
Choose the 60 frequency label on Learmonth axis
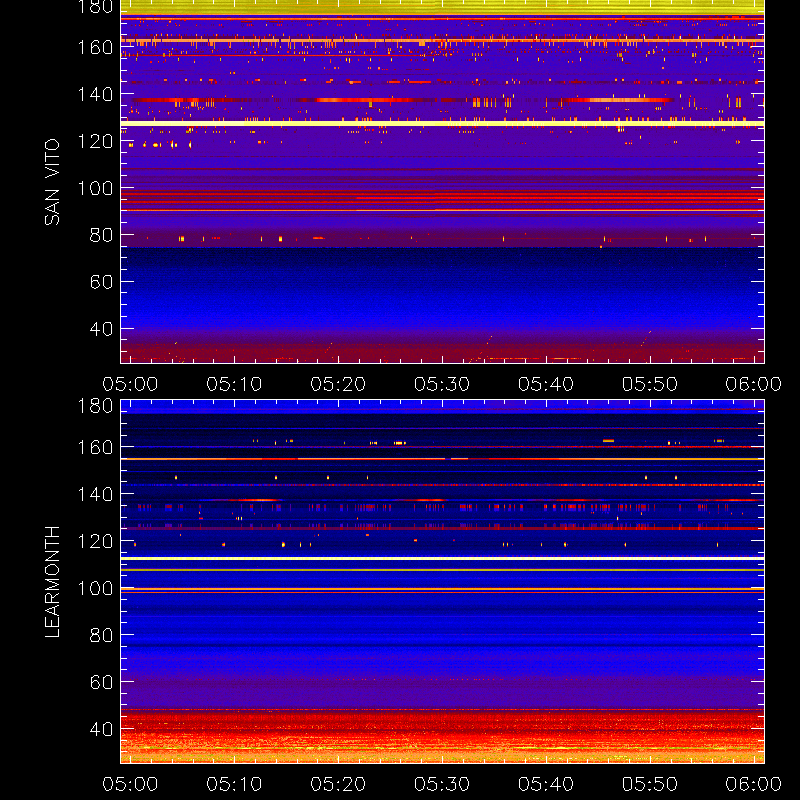102,682
